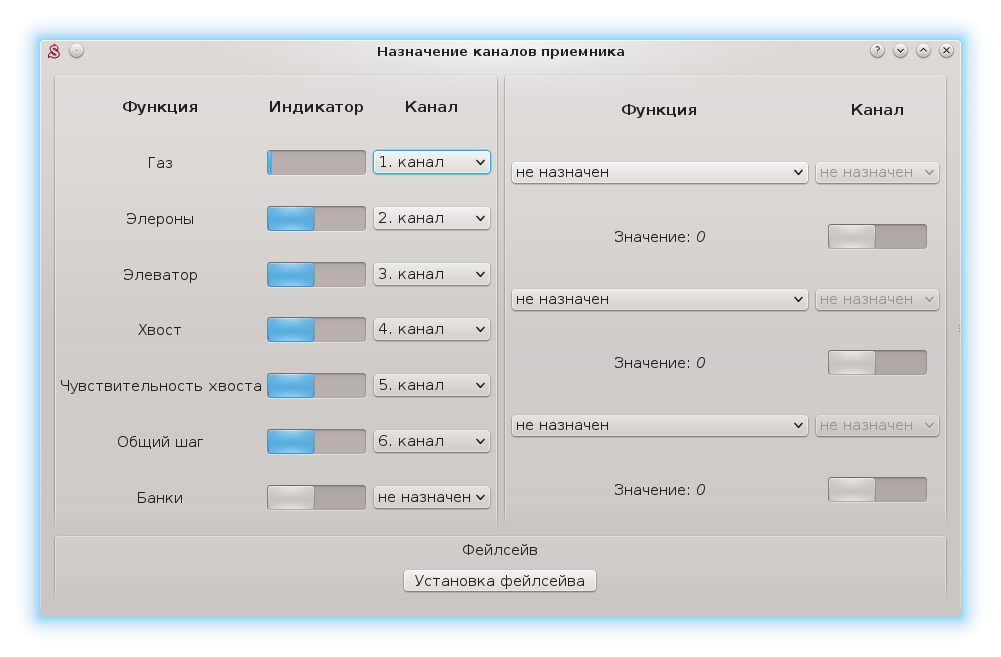The width and height of the screenshot is (1001, 657).
Task: Minimize the window using the down-arrow title button
Action: click(900, 51)
